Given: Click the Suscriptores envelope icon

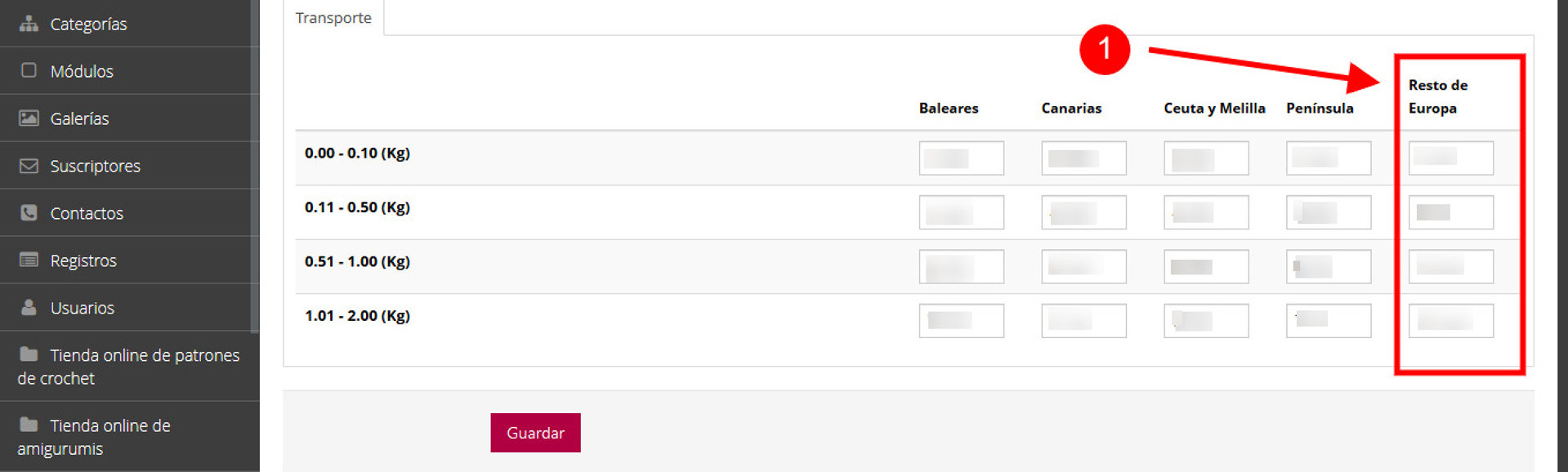Looking at the screenshot, I should [x=29, y=166].
